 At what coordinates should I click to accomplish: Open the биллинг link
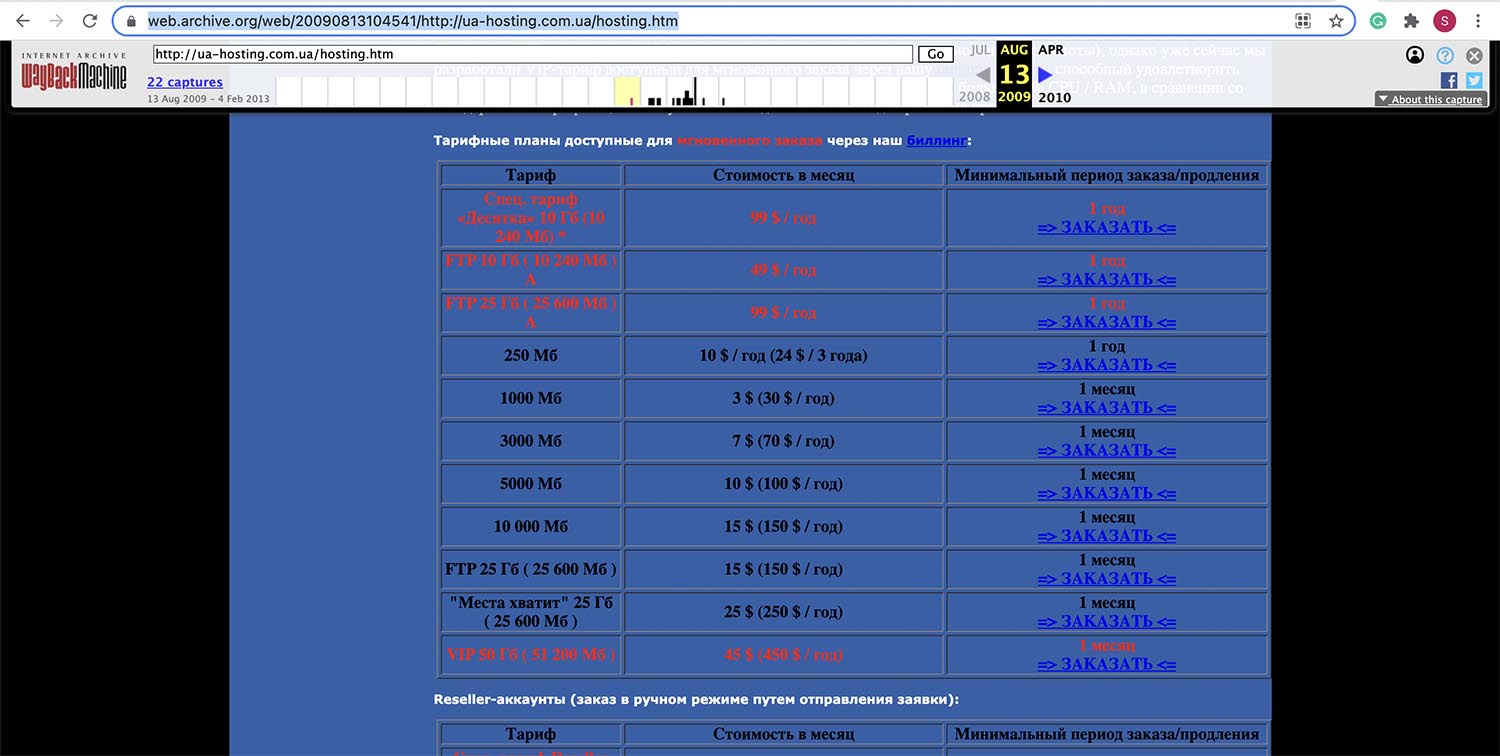point(936,141)
